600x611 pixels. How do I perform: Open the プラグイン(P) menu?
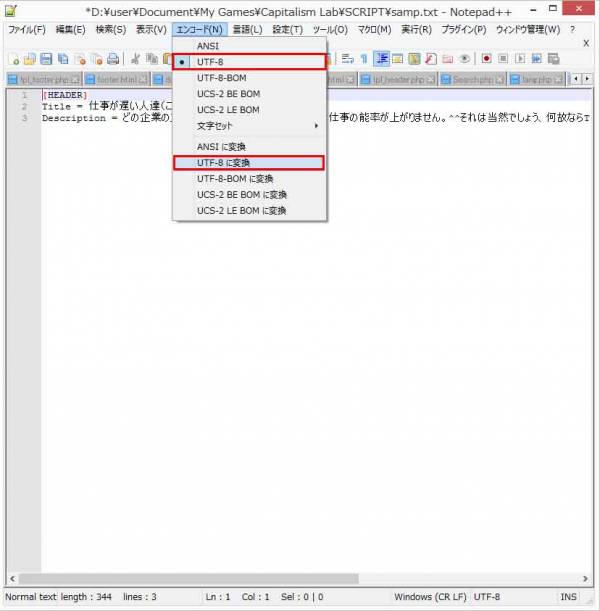pyautogui.click(x=464, y=30)
